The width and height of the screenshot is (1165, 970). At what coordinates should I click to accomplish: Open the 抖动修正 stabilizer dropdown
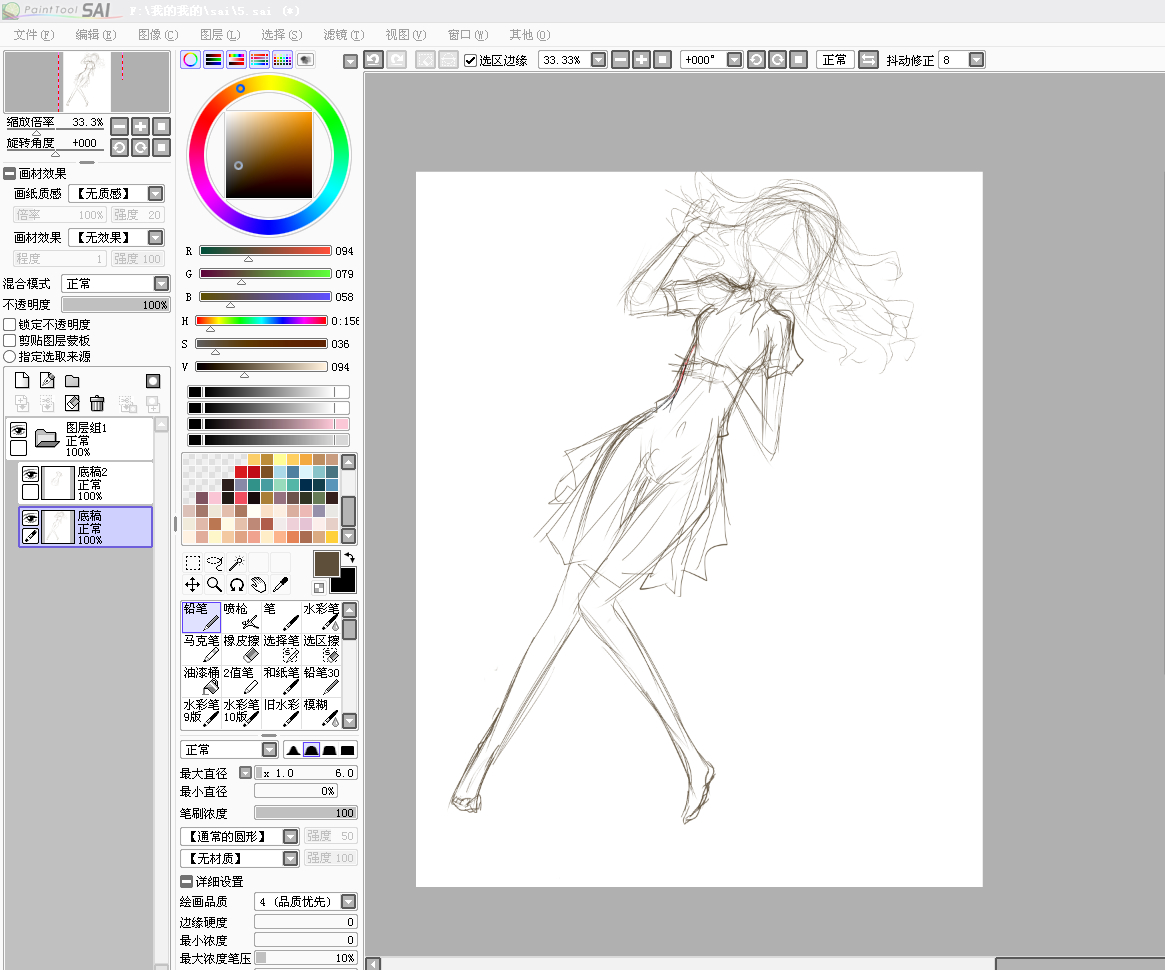click(x=976, y=60)
